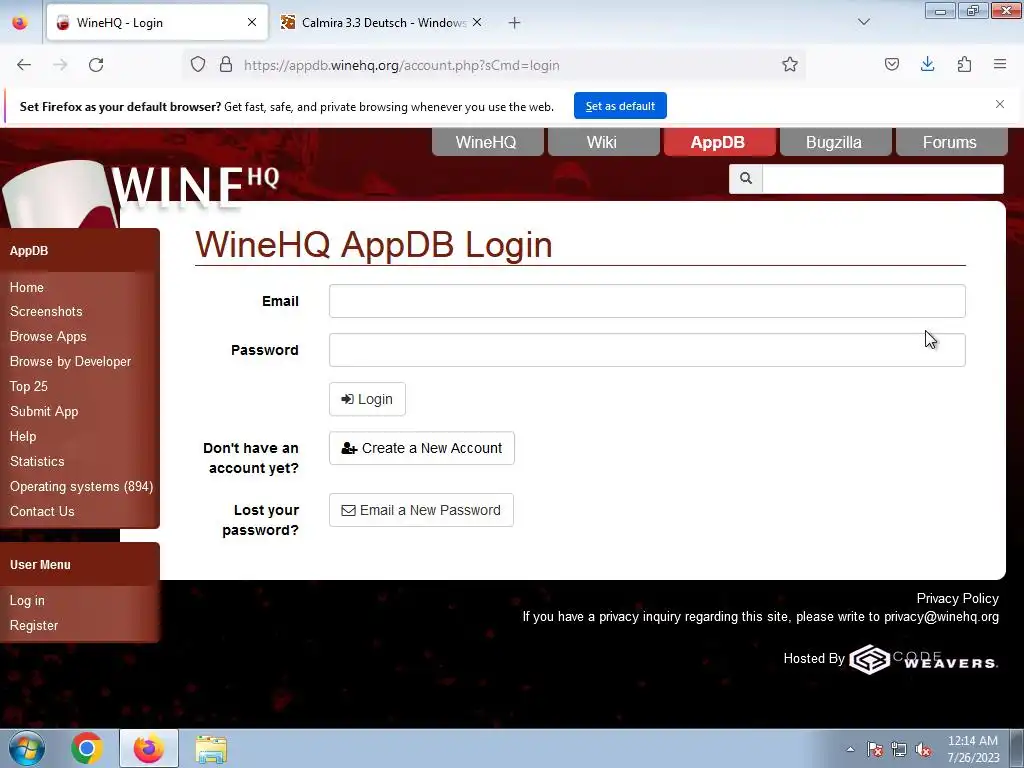Switch to the Calmira 3.3 Deutsch tab

tap(383, 23)
